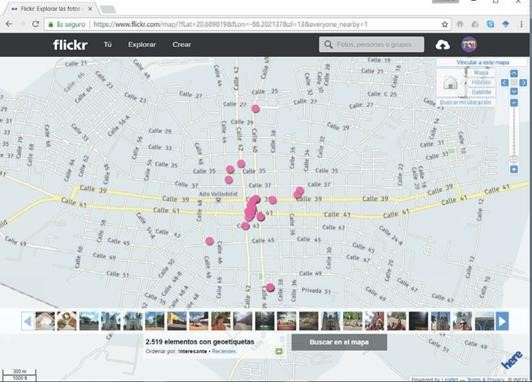Click the pink marker on Calle 27
The width and height of the screenshot is (532, 382).
pyautogui.click(x=255, y=109)
